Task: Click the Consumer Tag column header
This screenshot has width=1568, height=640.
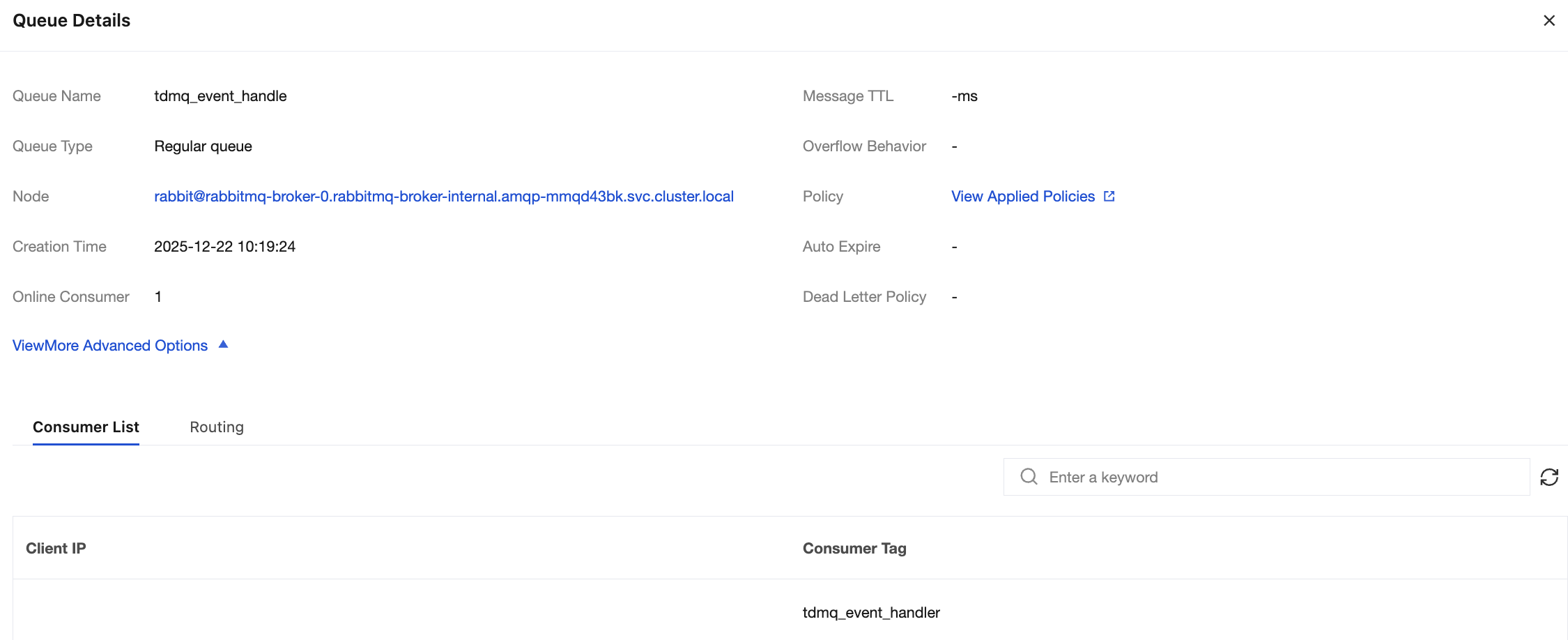Action: [854, 548]
